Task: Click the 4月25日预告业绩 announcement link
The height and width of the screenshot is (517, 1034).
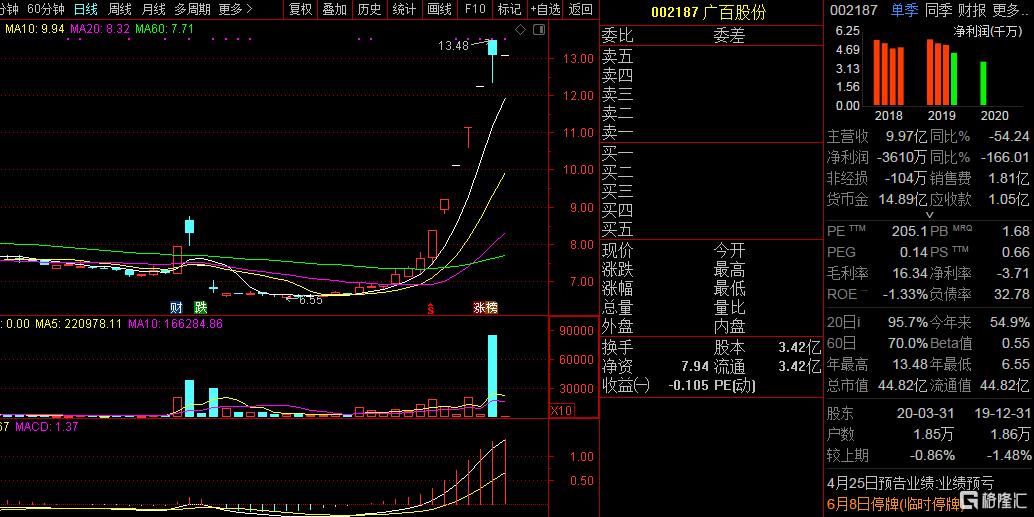Action: (910, 483)
